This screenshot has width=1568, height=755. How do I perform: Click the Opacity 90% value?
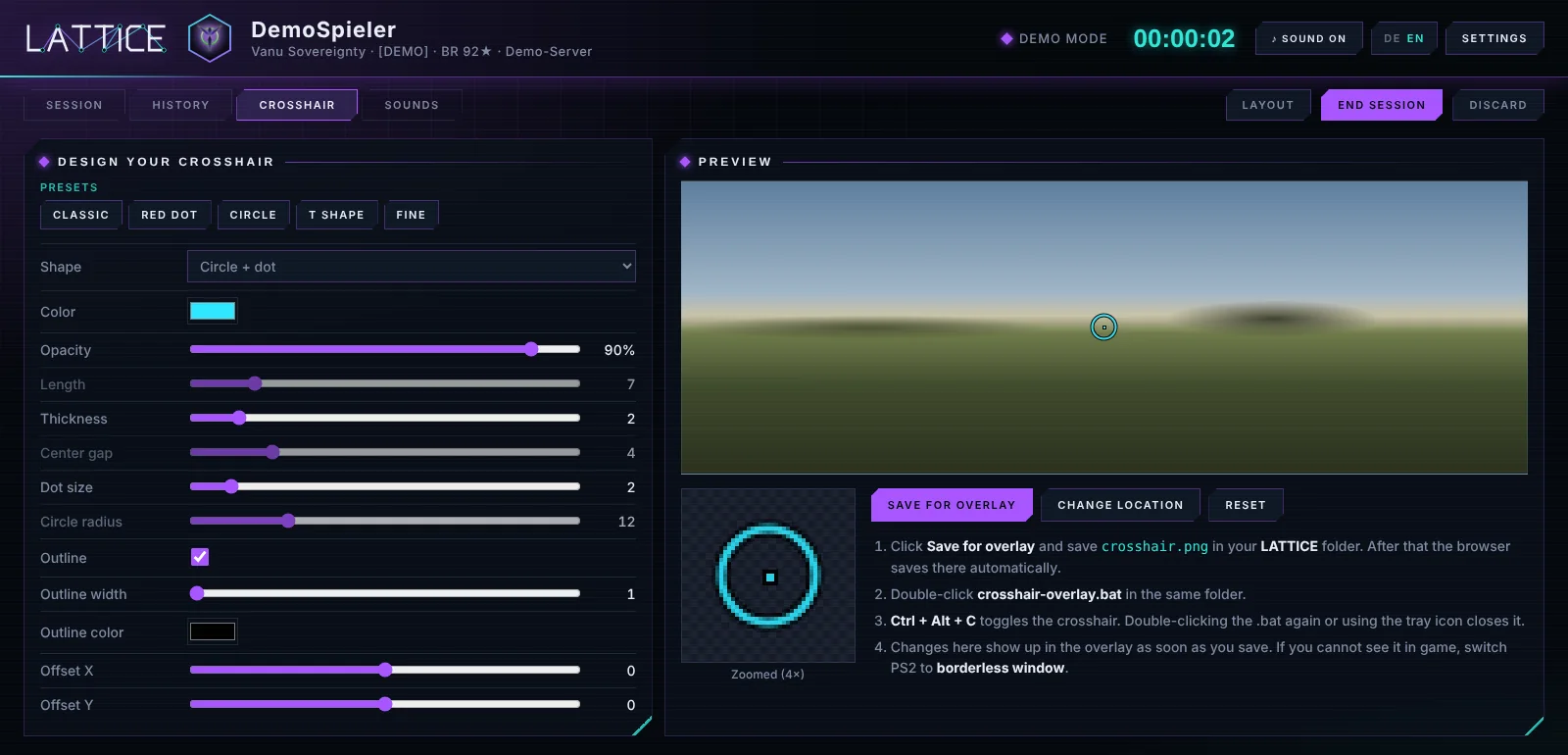click(x=619, y=350)
